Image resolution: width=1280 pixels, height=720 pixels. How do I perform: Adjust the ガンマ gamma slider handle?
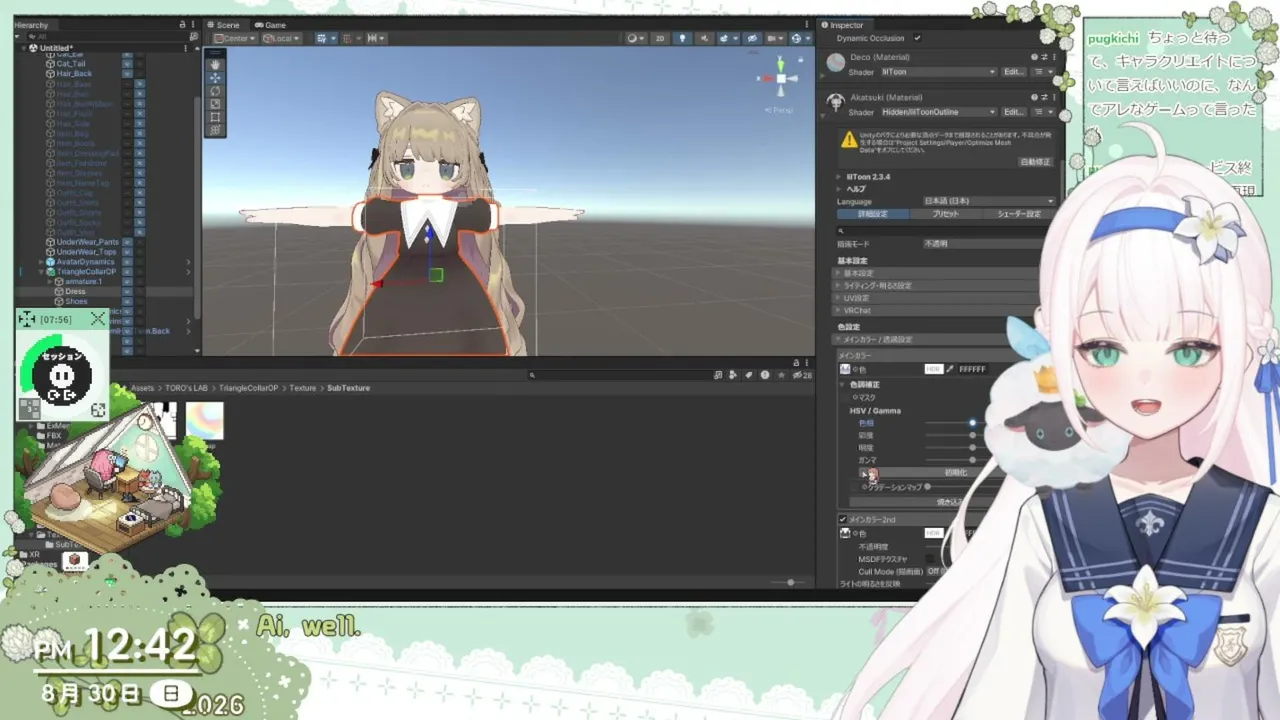point(972,460)
